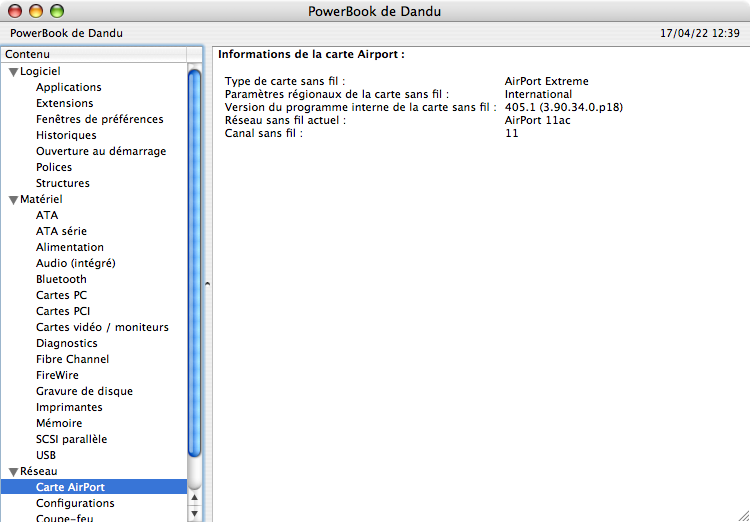Select Cartes PCI entry

[63, 311]
